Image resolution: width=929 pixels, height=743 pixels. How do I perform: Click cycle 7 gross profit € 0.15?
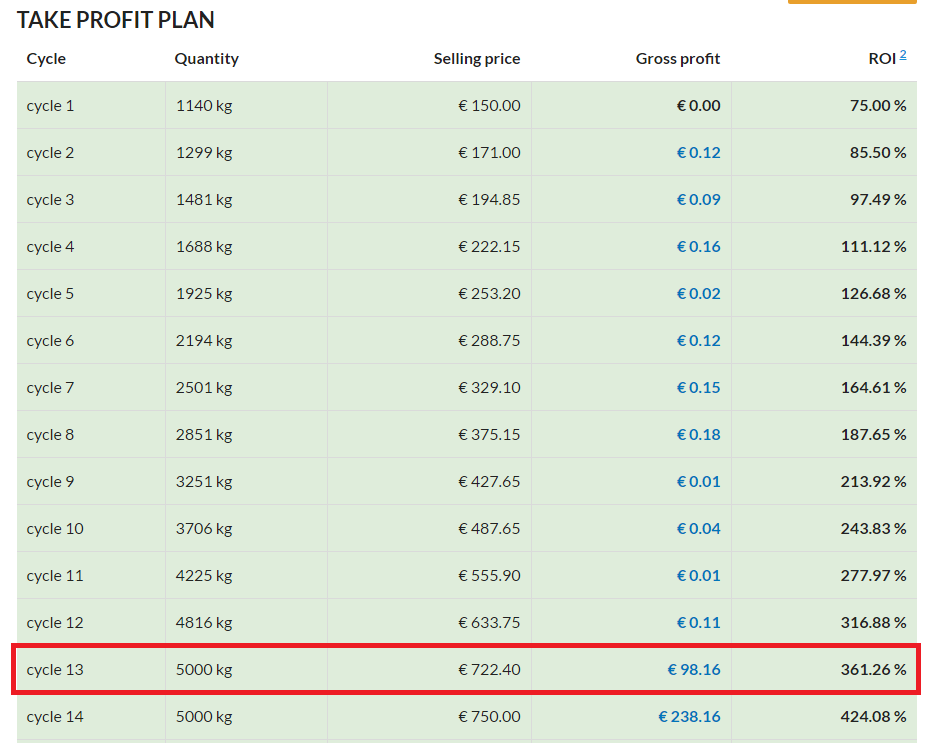(x=698, y=388)
